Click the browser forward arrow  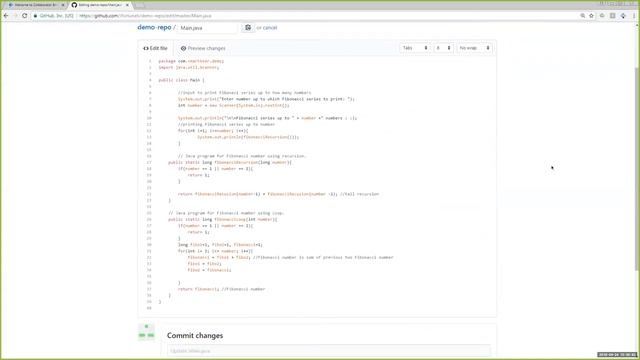click(15, 16)
